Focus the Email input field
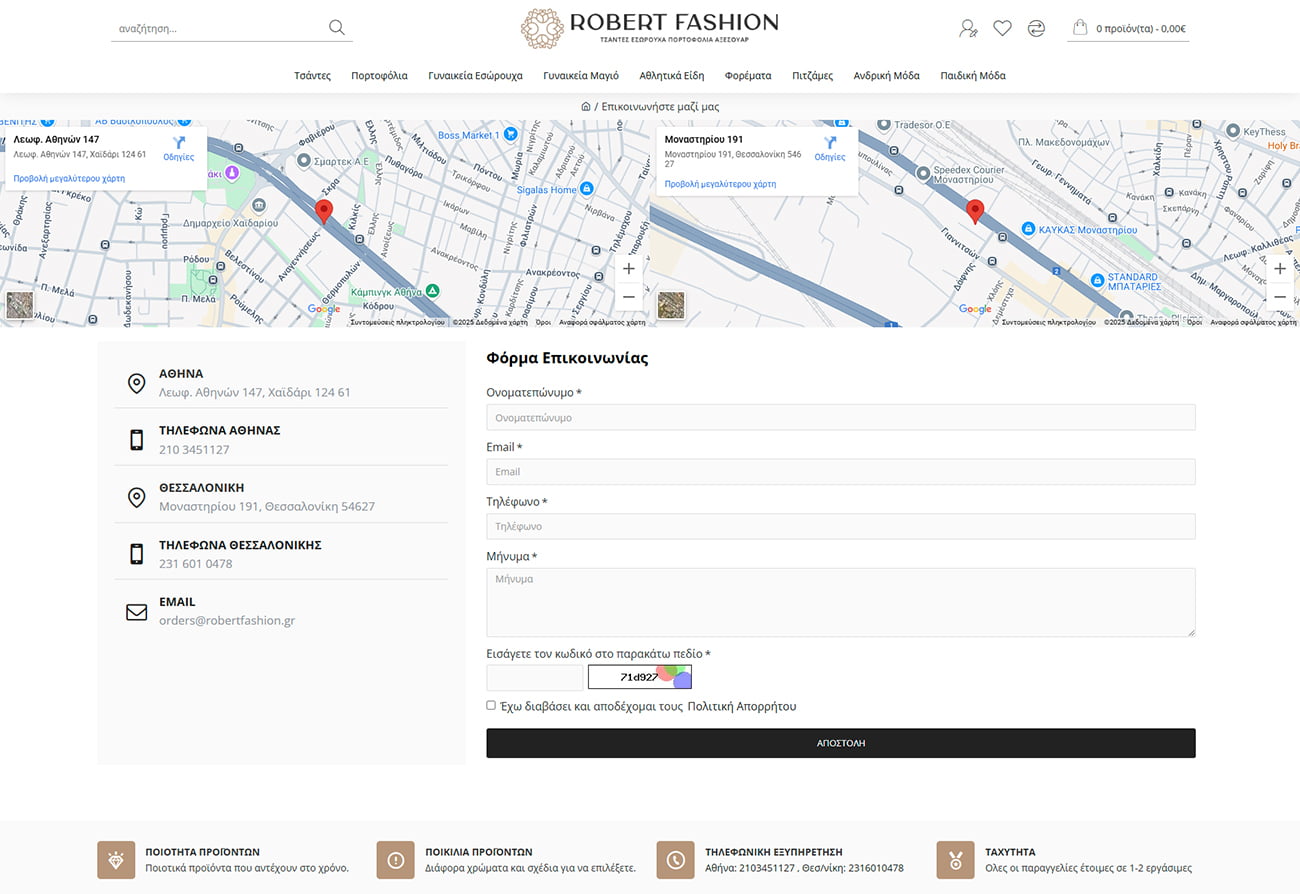This screenshot has height=894, width=1300. click(x=841, y=472)
